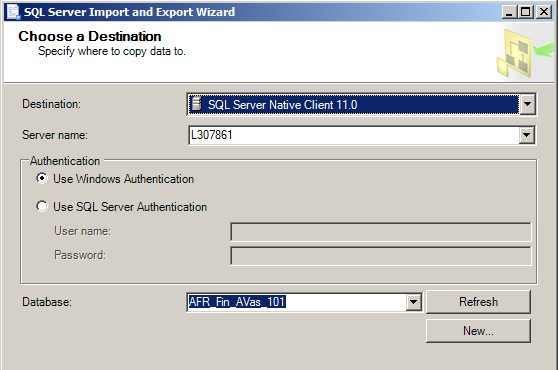Click the Choose a Destination heading
This screenshot has width=558, height=370.
pos(90,36)
